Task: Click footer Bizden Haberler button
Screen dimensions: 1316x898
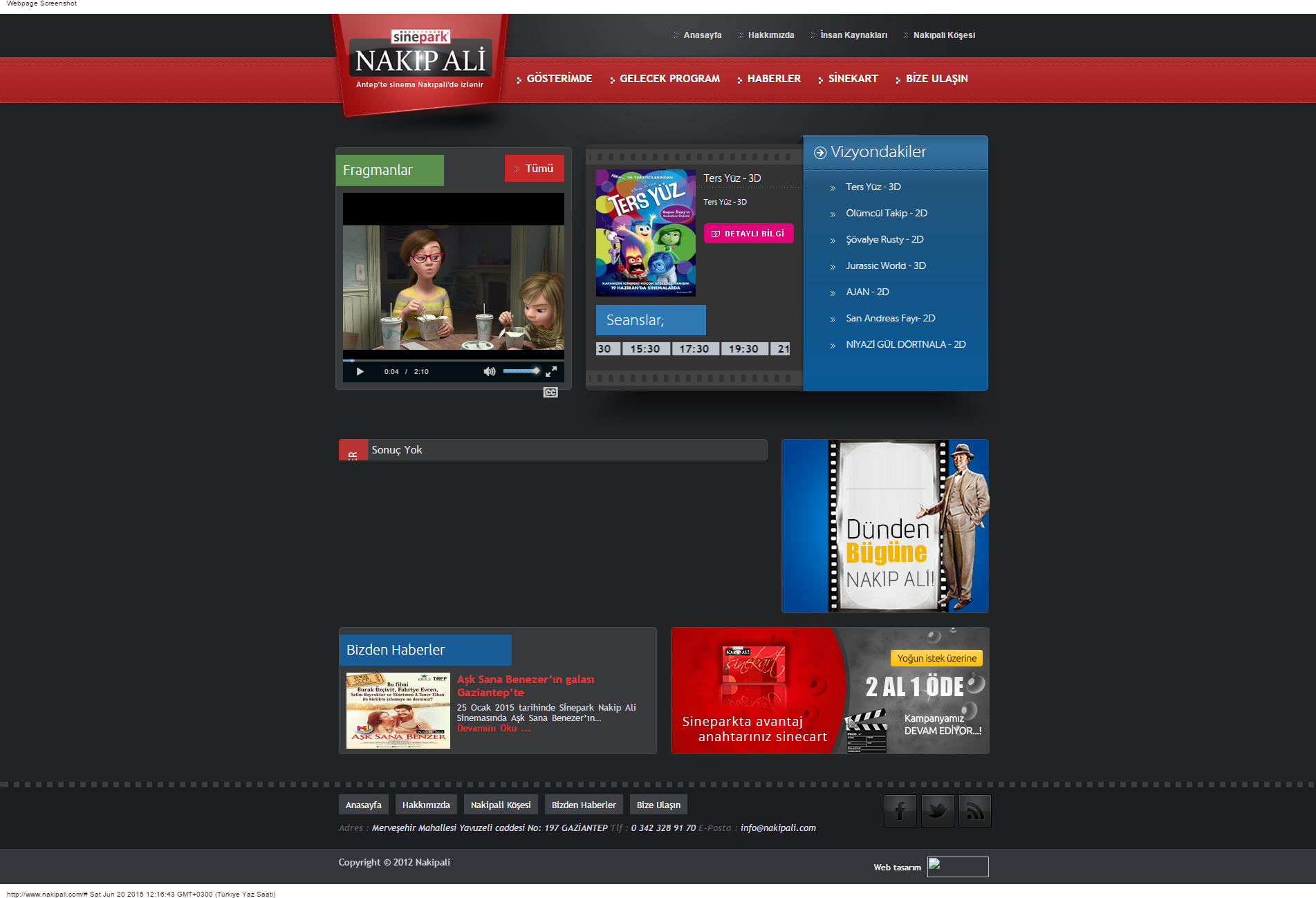Action: (584, 805)
